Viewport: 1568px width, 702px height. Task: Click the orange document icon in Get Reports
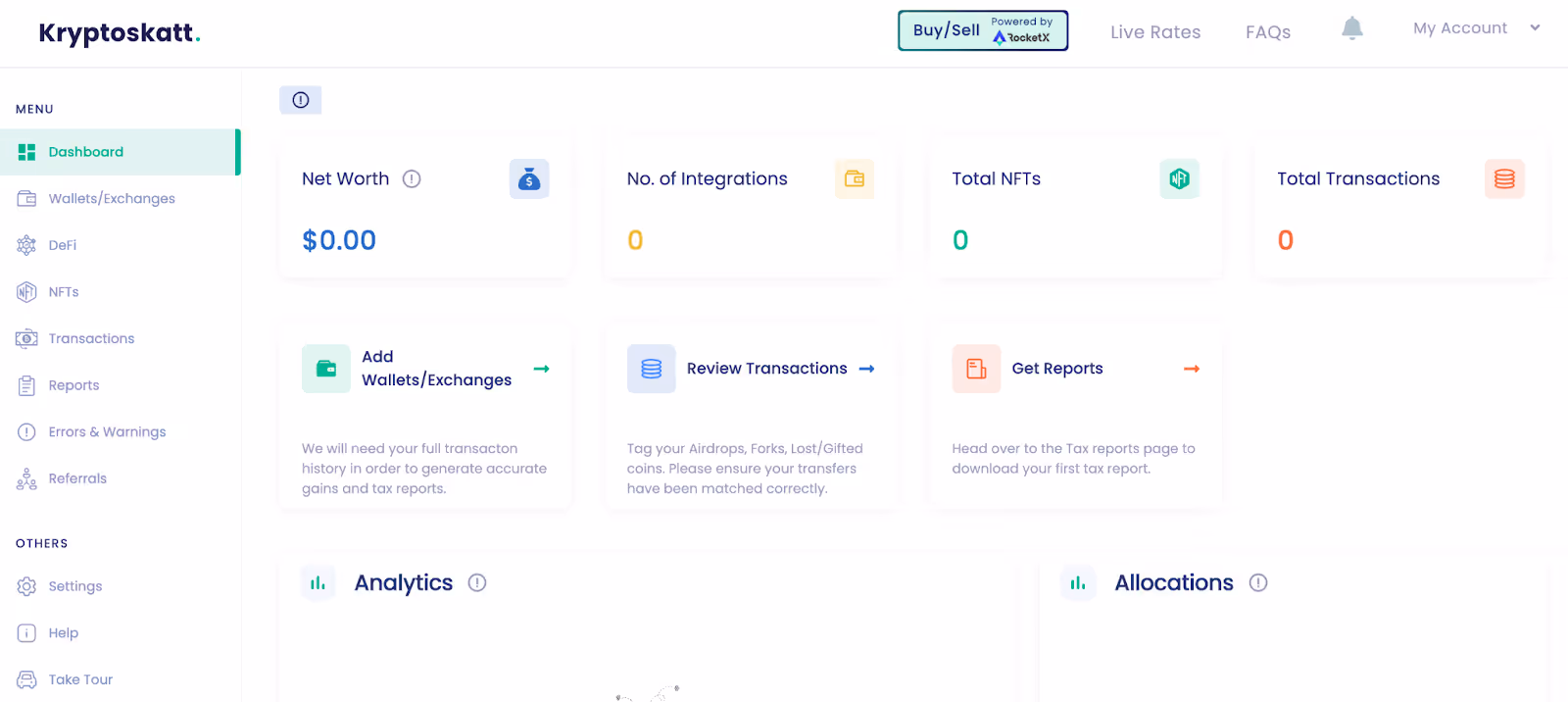pyautogui.click(x=976, y=369)
